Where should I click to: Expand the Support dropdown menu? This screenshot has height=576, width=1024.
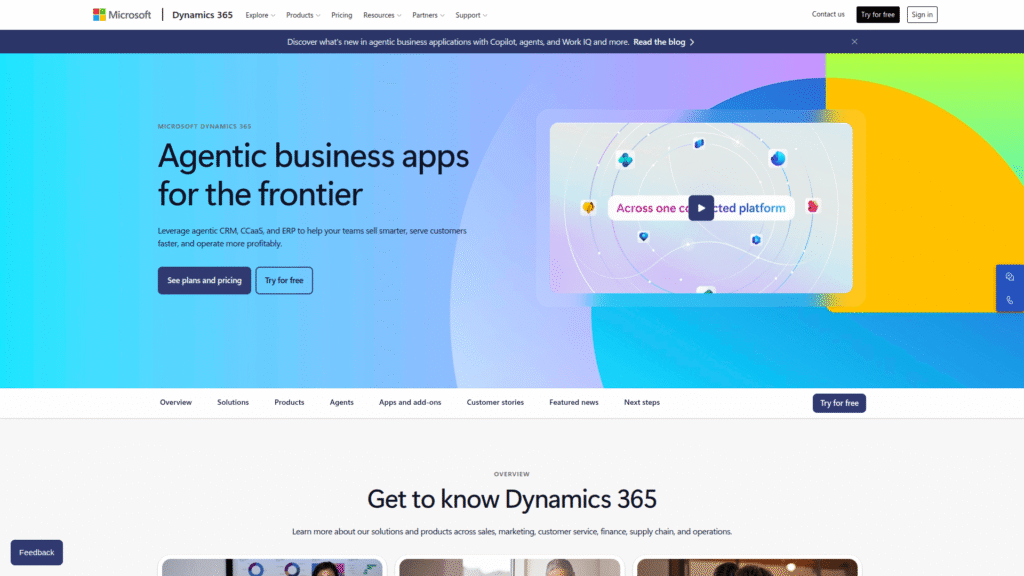tap(471, 15)
